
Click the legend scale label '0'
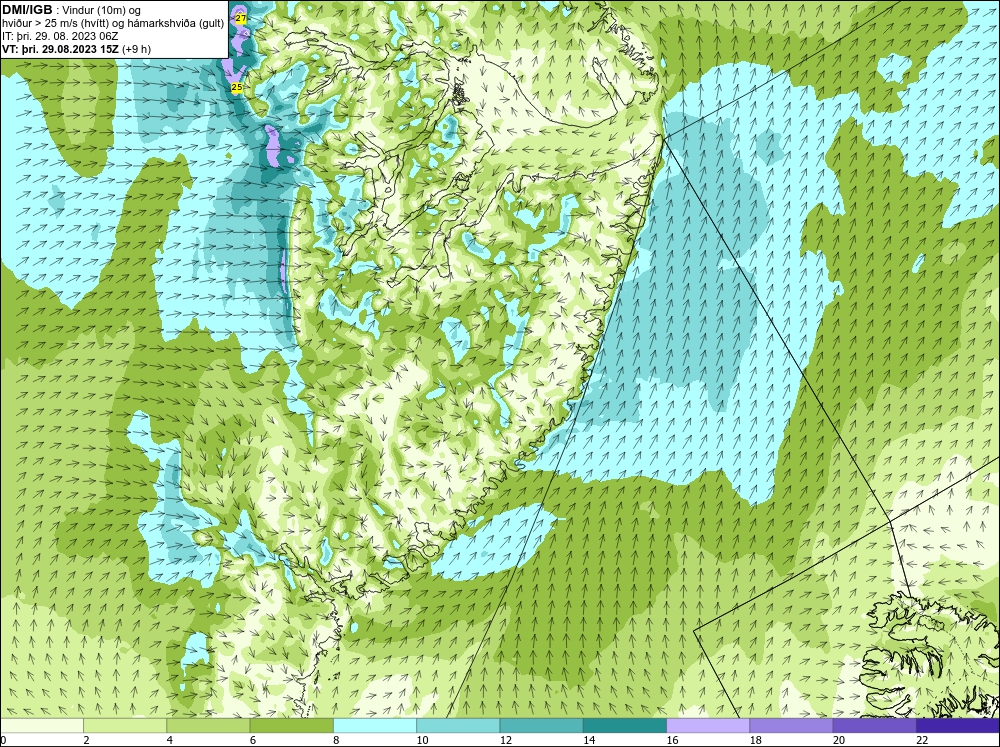(x=4, y=740)
